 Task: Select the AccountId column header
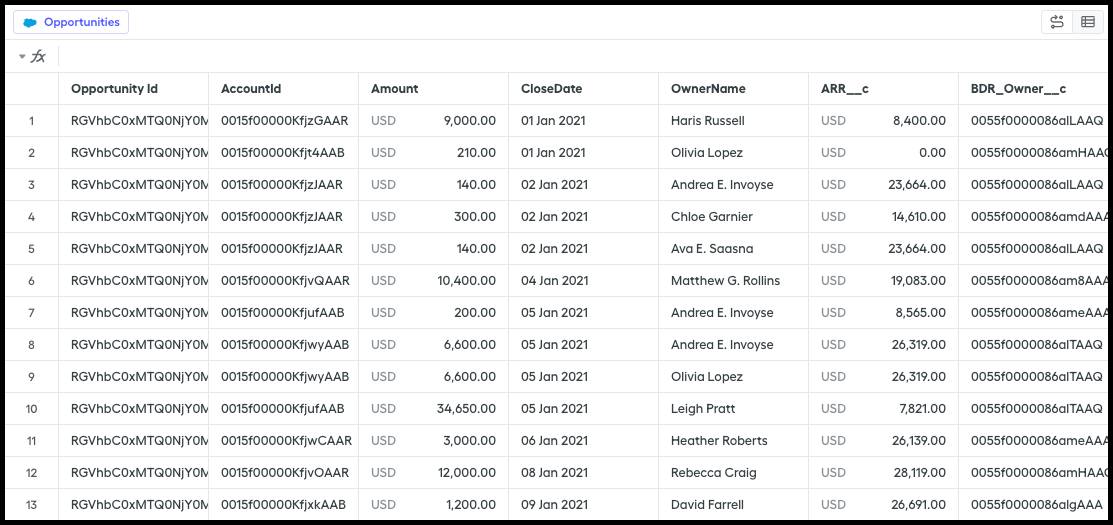pos(284,89)
